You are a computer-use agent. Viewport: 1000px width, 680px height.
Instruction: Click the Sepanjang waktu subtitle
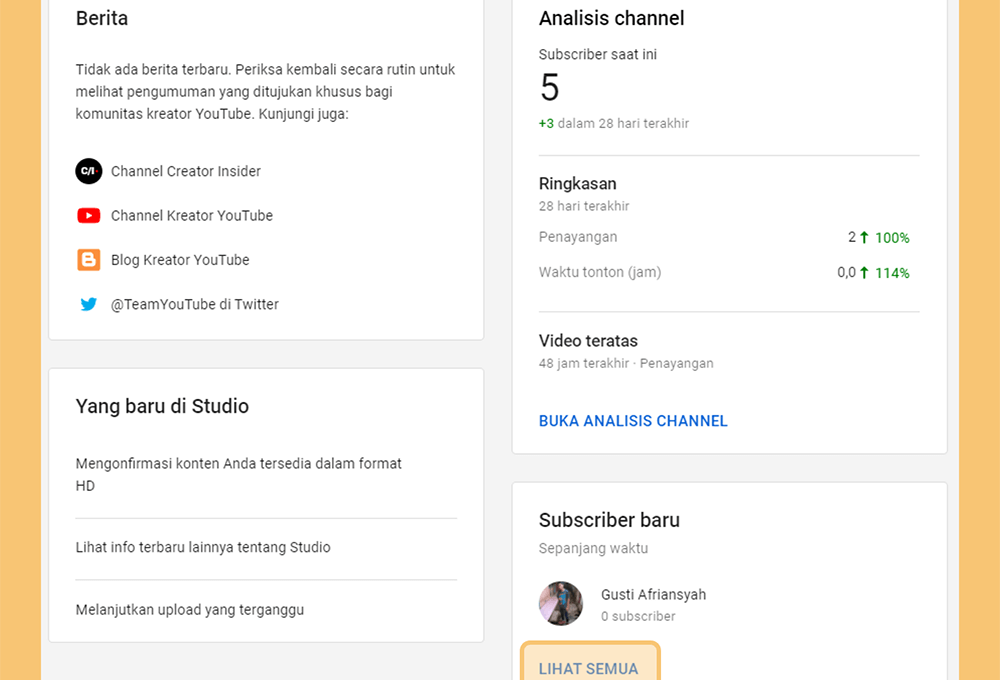[593, 548]
